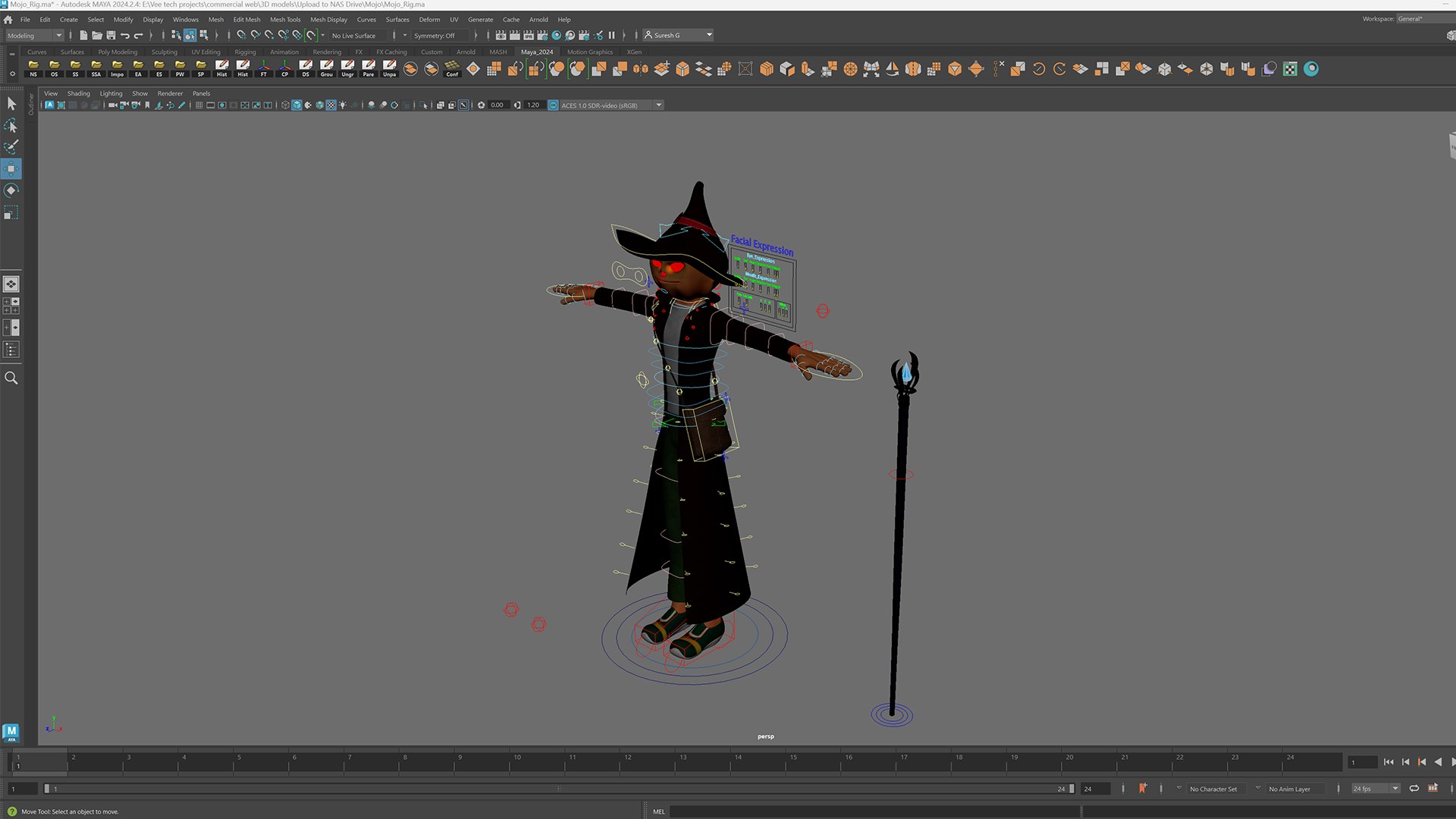
Task: Pick the Paint selection tool
Action: pyautogui.click(x=11, y=146)
